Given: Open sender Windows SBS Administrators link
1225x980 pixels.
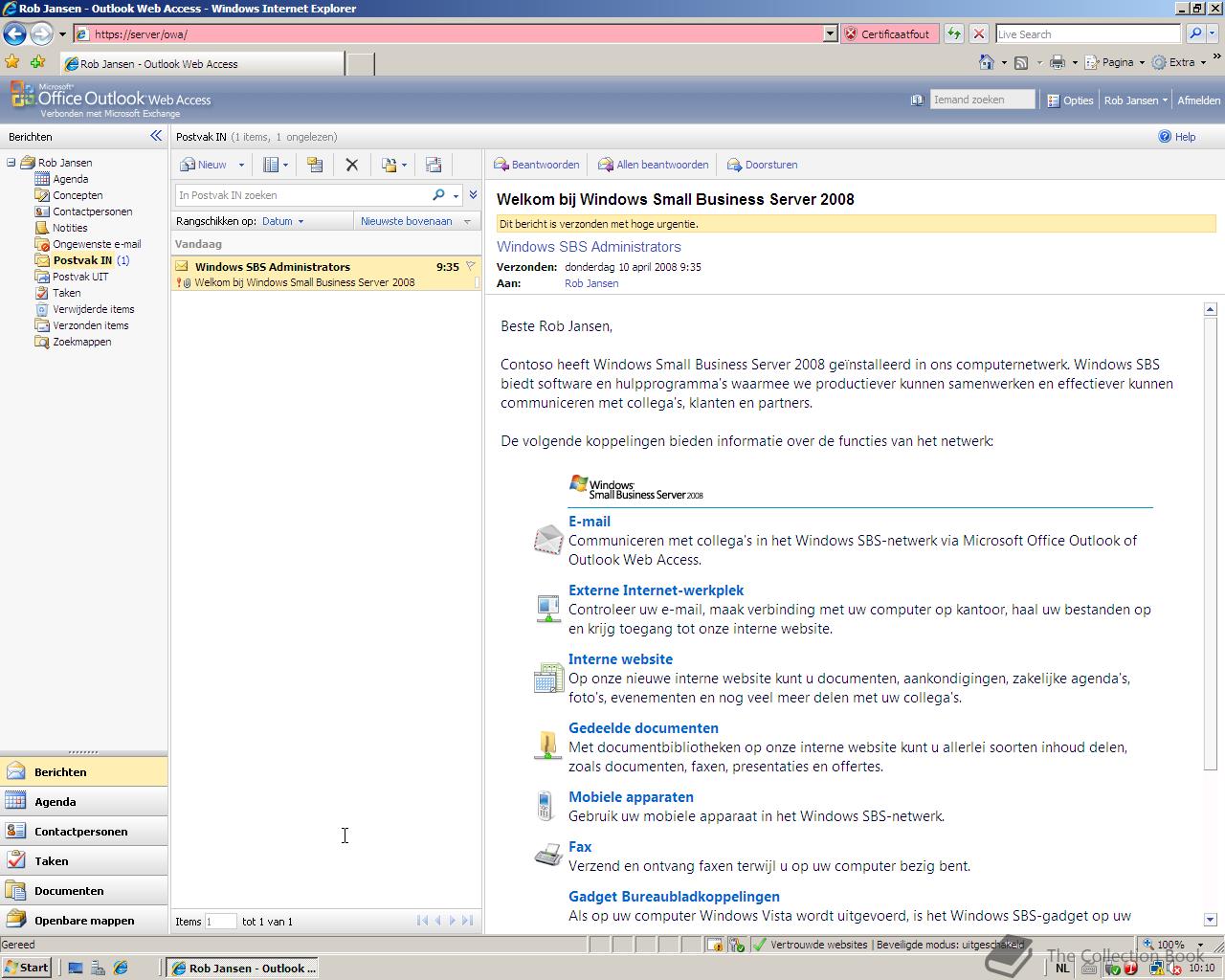Looking at the screenshot, I should 589,247.
